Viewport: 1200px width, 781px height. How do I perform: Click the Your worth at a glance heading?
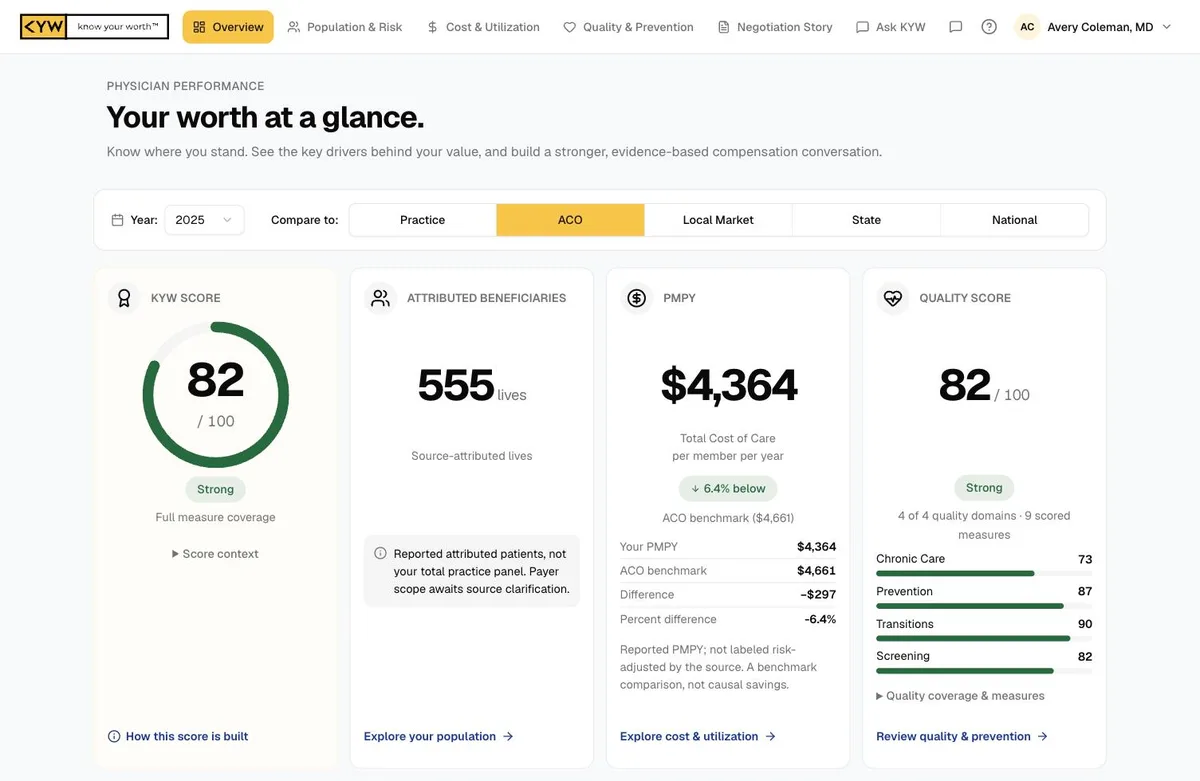[x=265, y=118]
